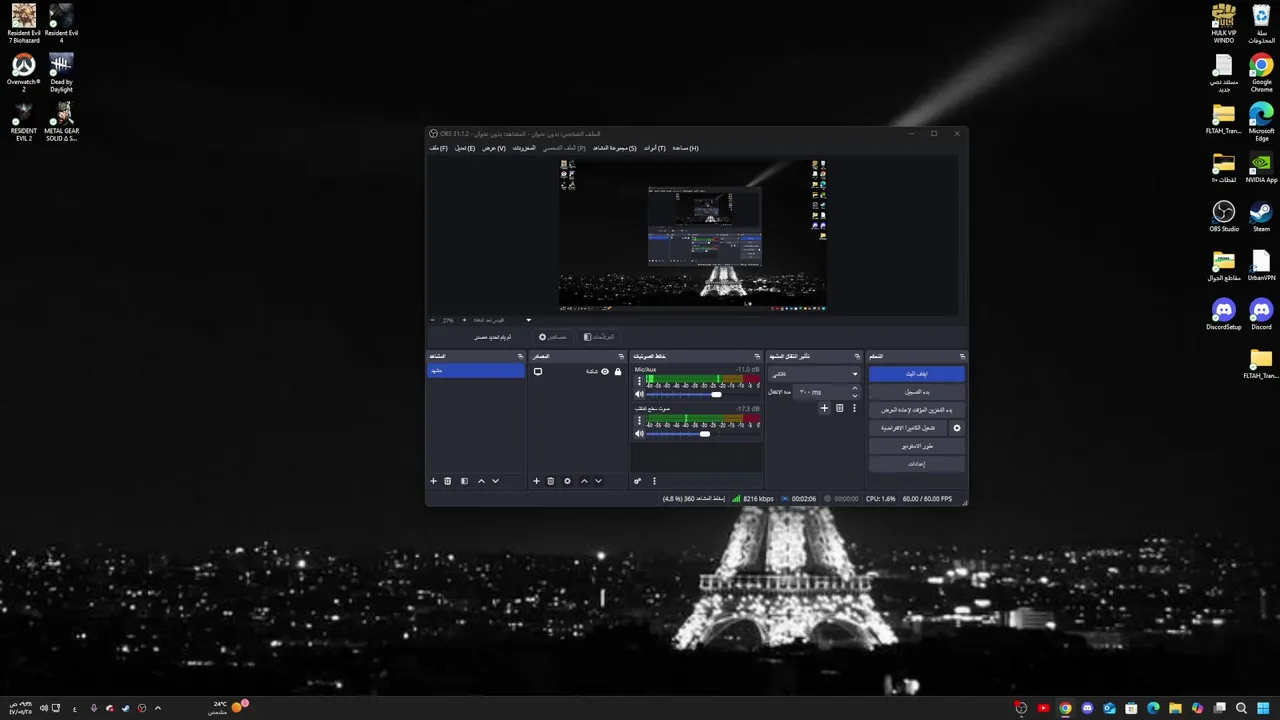Open transition three-dot properties menu

click(x=854, y=408)
